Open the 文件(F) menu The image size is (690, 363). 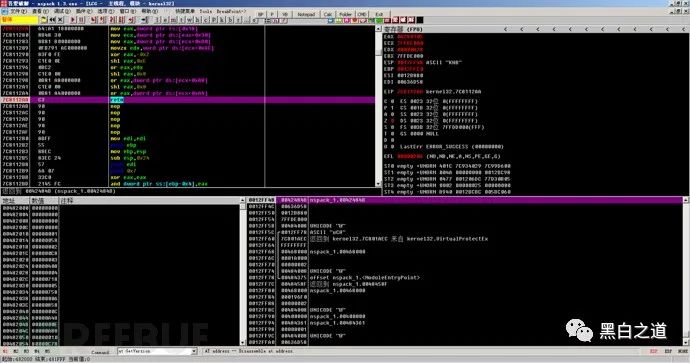click(18, 11)
